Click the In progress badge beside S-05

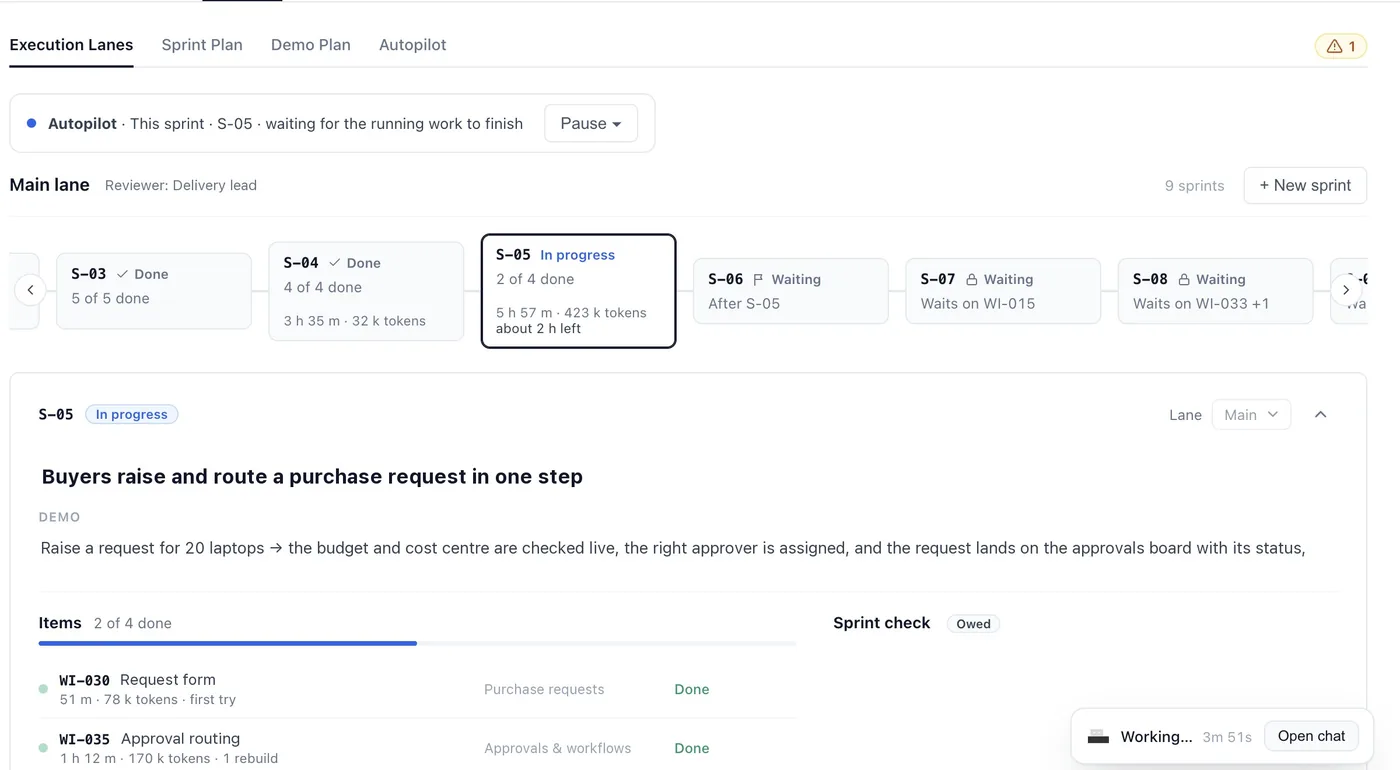[131, 415]
